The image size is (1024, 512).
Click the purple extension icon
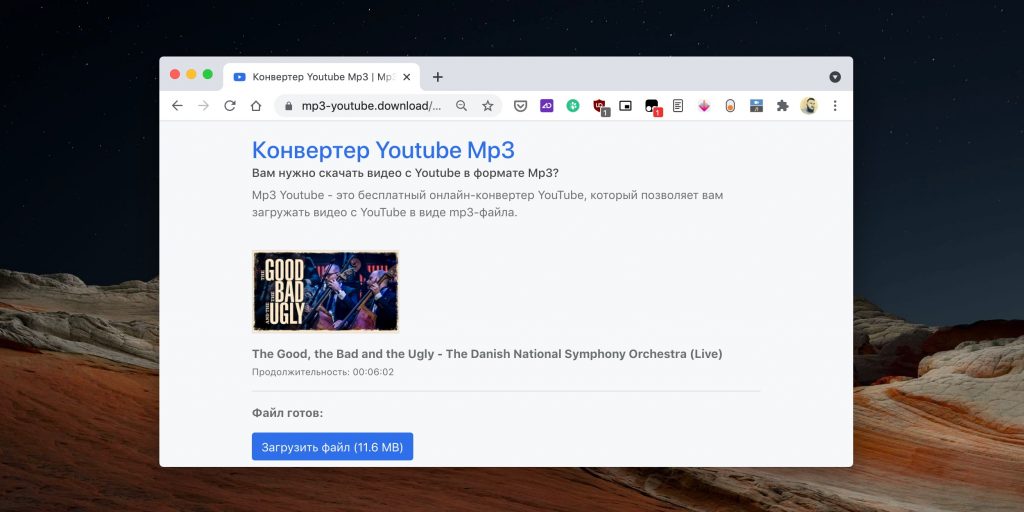(x=547, y=106)
